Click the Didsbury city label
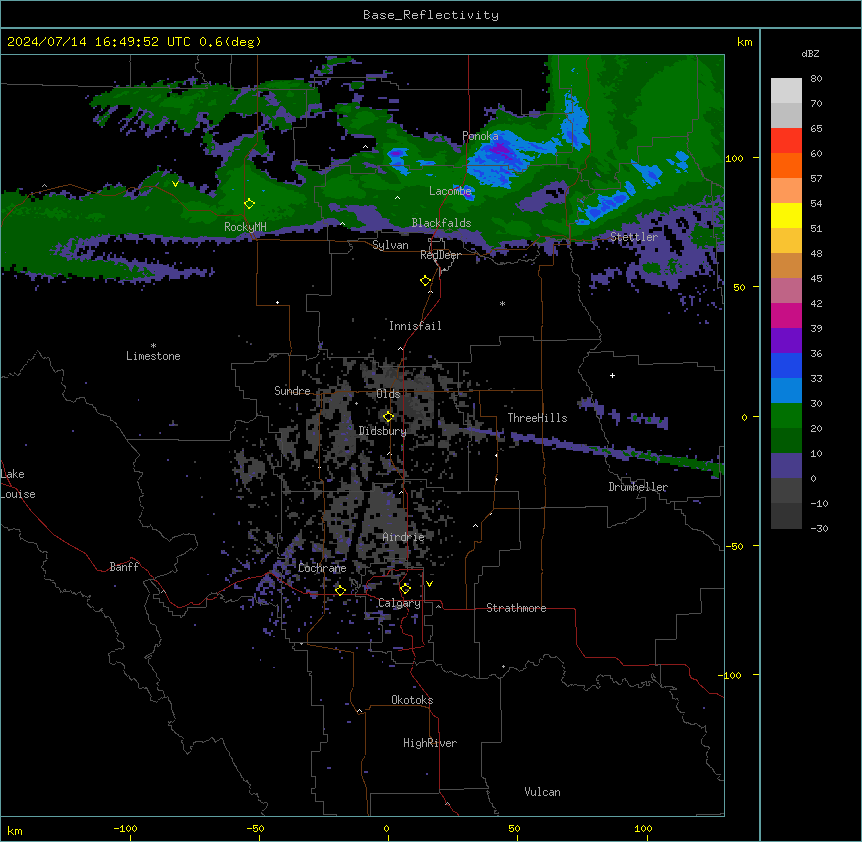 [383, 431]
